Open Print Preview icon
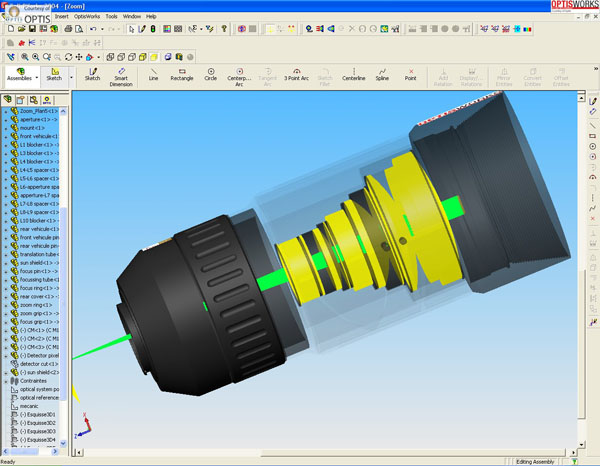 tap(79, 29)
